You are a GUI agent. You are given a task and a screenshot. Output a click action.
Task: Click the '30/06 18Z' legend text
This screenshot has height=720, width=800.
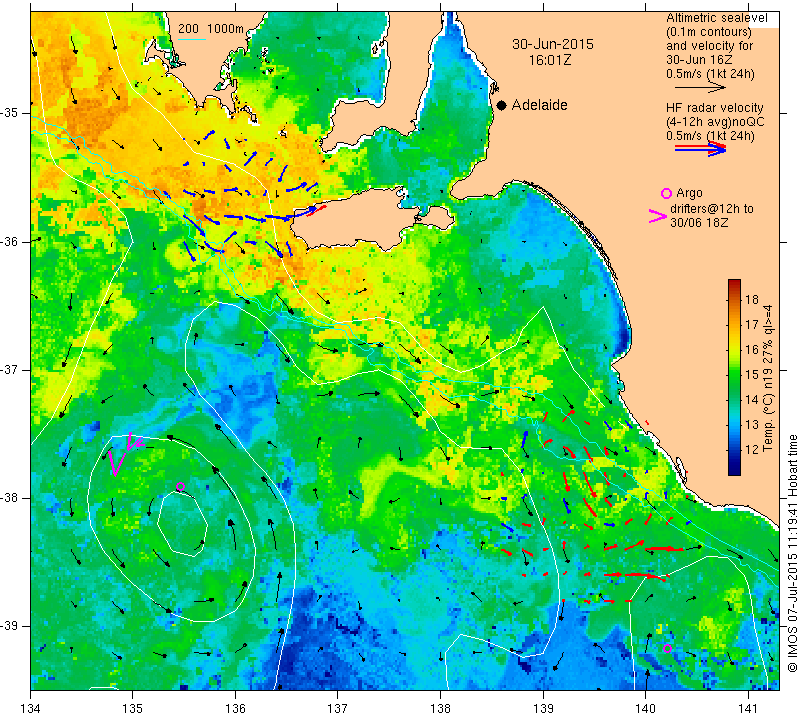[699, 223]
